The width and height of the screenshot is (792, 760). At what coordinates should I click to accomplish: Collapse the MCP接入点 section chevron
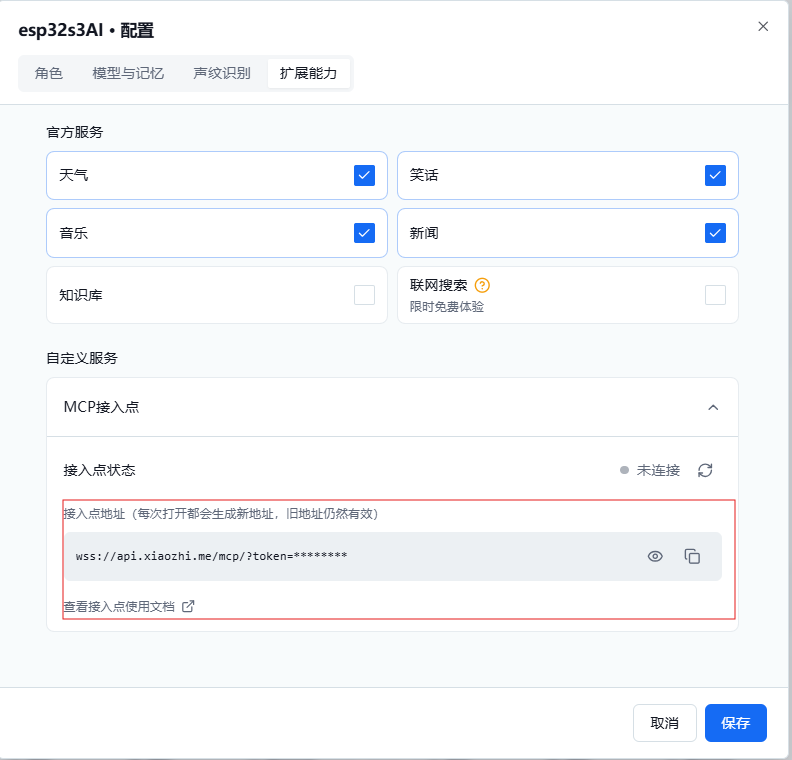point(713,407)
